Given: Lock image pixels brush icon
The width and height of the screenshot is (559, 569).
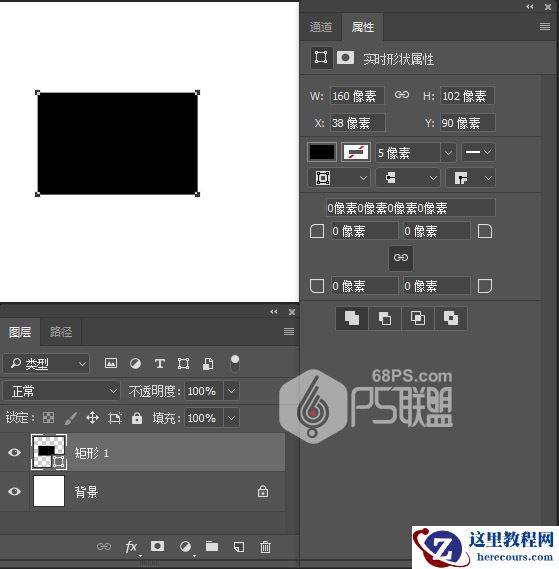Looking at the screenshot, I should tap(70, 418).
